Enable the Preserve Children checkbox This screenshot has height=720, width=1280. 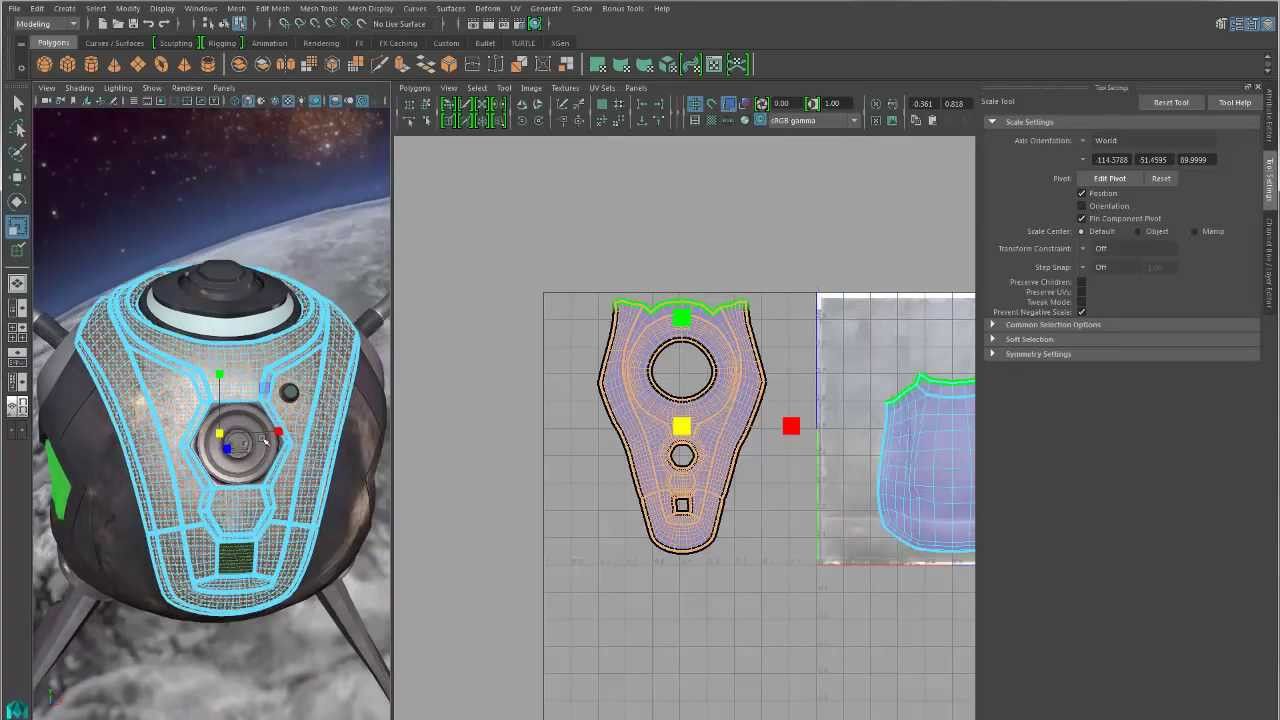coord(1081,282)
